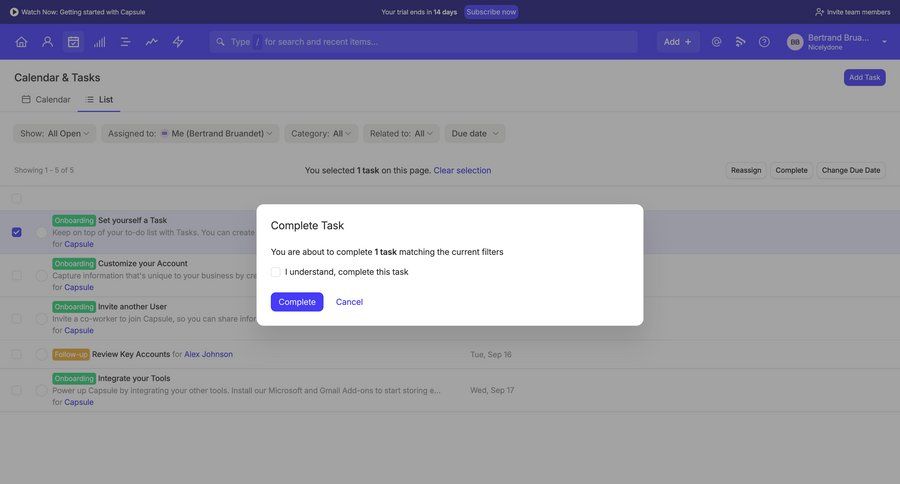Click the Calendar & Tasks icon in navbar
The width and height of the screenshot is (900, 484).
(73, 42)
